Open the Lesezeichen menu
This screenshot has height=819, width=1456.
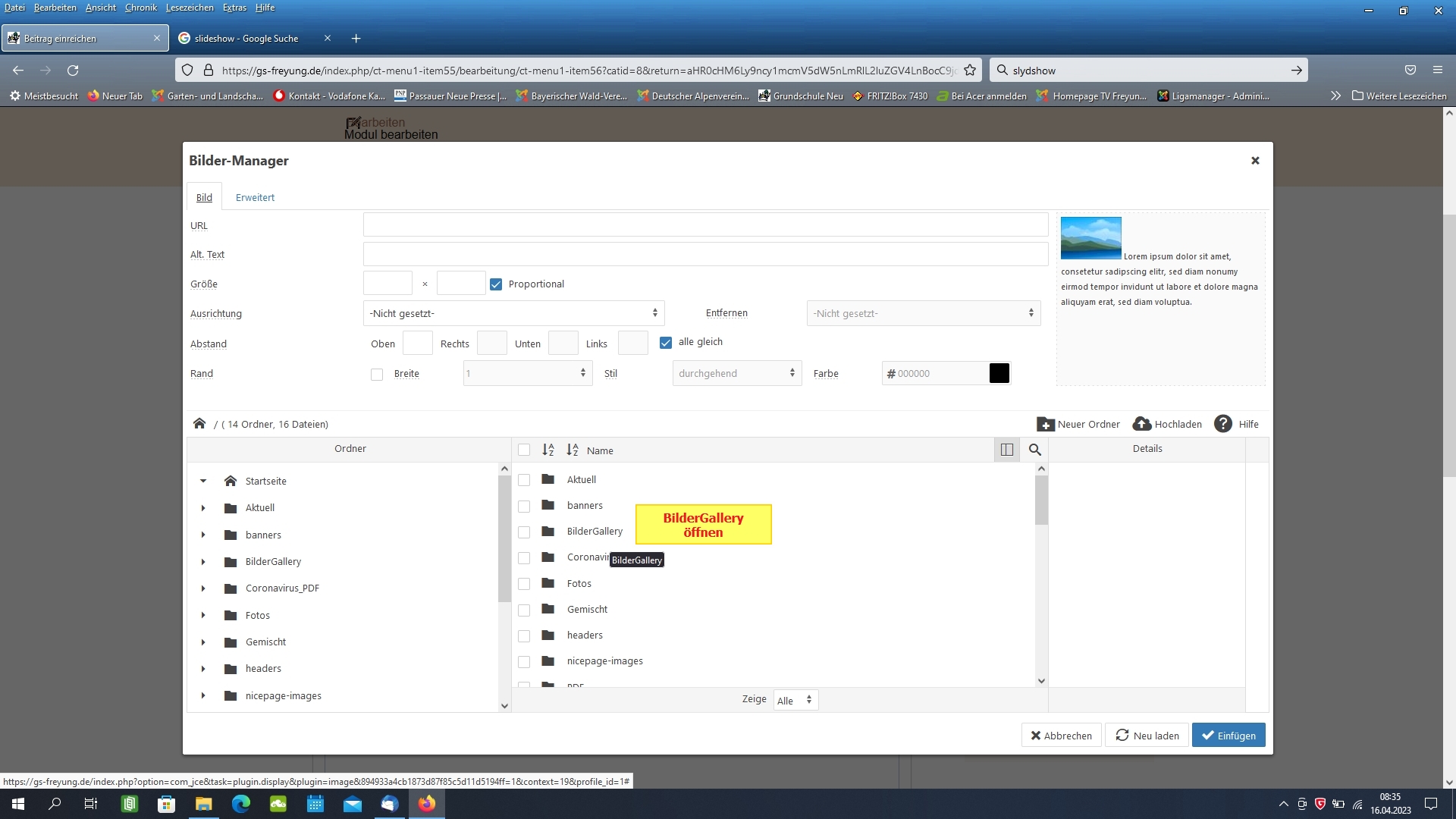pos(190,8)
